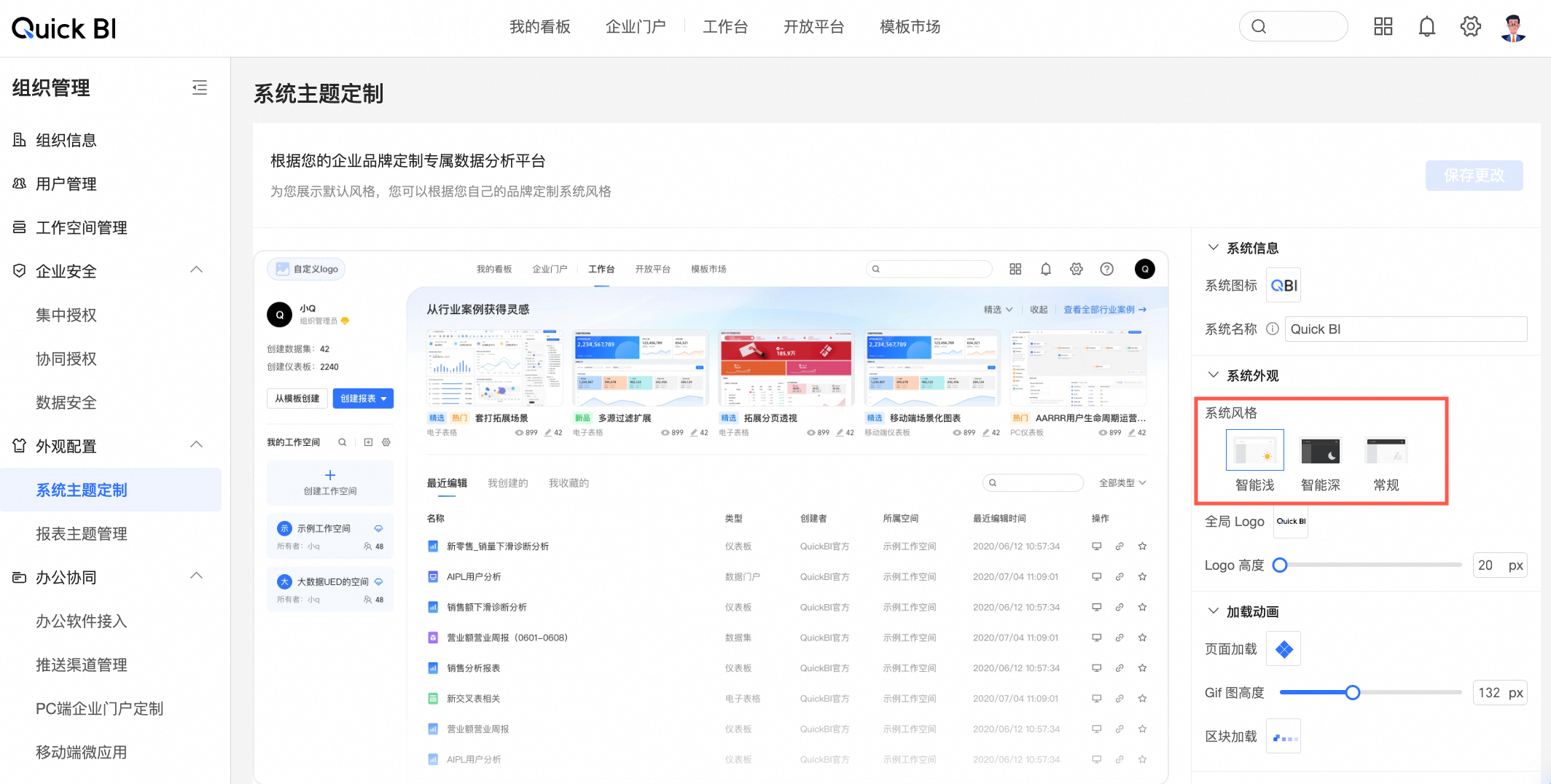1551x784 pixels.
Task: Click the preview header bell icon
Action: [x=1045, y=269]
